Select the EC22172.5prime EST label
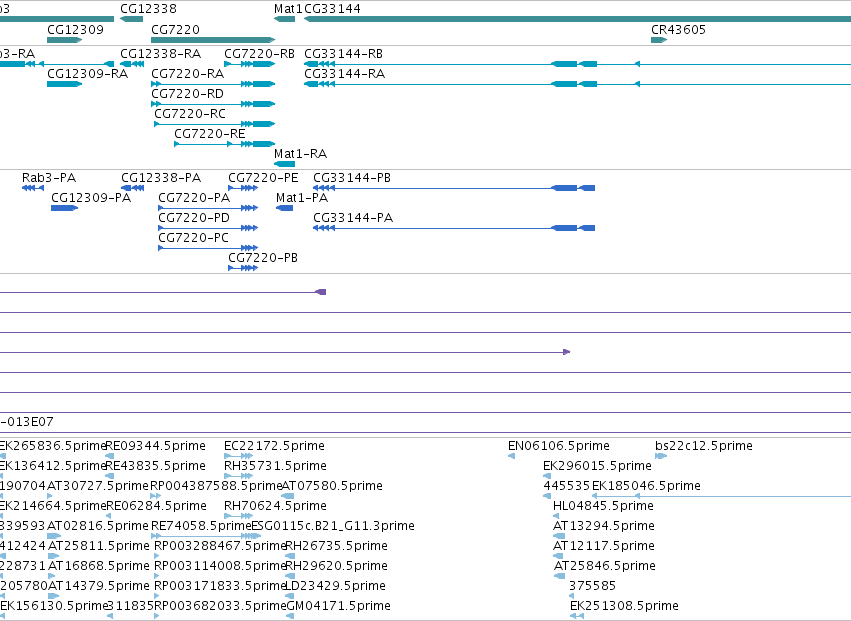 pos(275,446)
